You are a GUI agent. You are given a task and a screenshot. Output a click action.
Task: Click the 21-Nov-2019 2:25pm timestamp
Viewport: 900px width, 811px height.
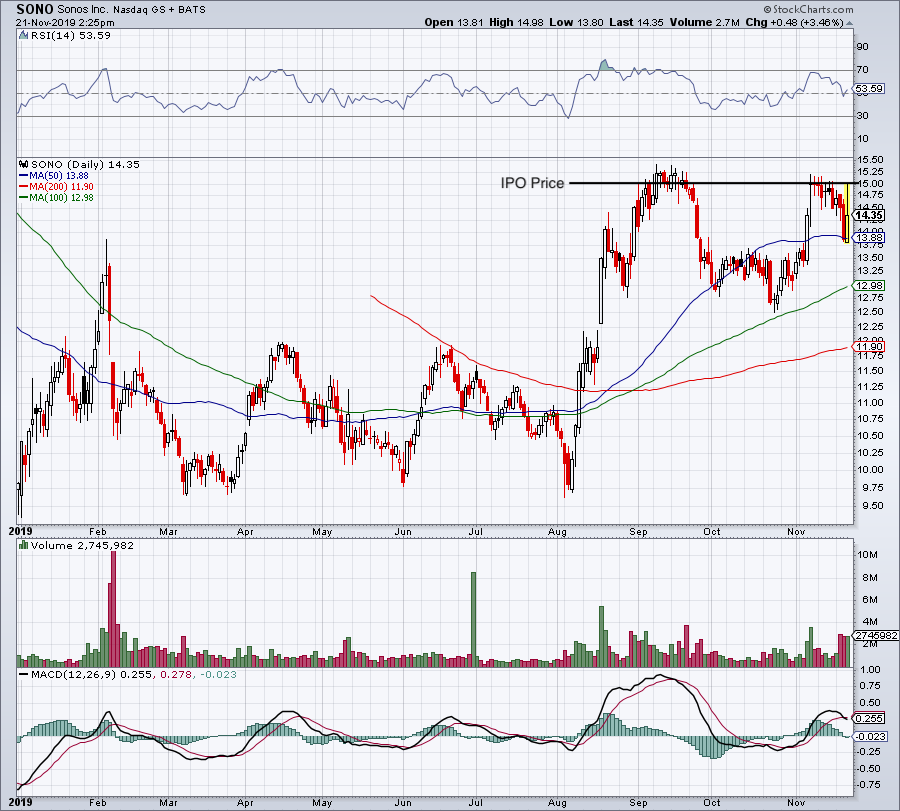click(65, 23)
